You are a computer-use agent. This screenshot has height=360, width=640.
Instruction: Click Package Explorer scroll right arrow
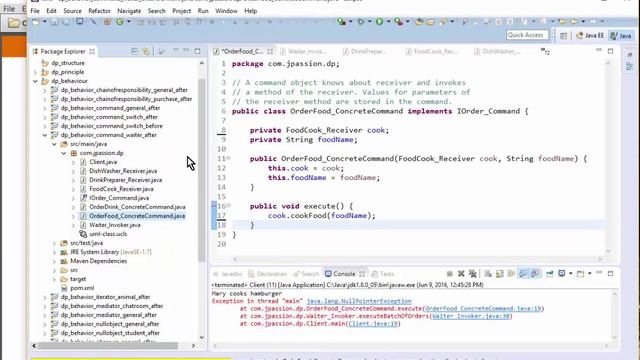193,346
